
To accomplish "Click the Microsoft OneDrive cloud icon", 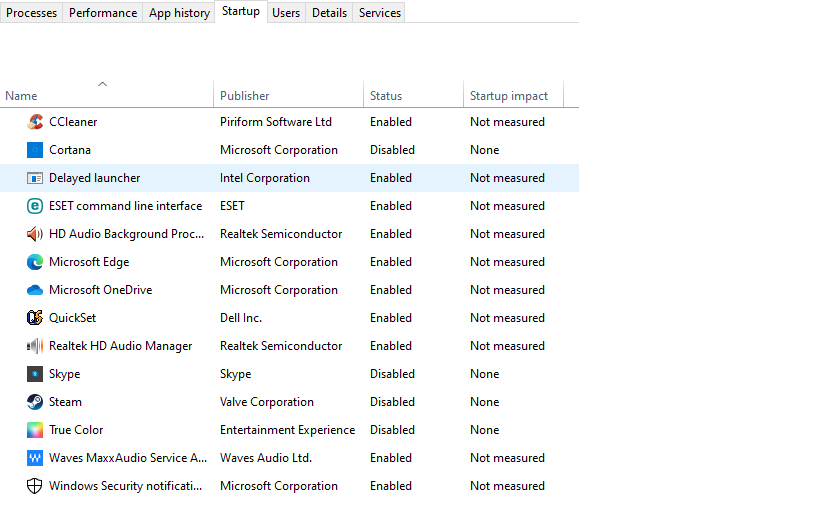I will click(35, 290).
